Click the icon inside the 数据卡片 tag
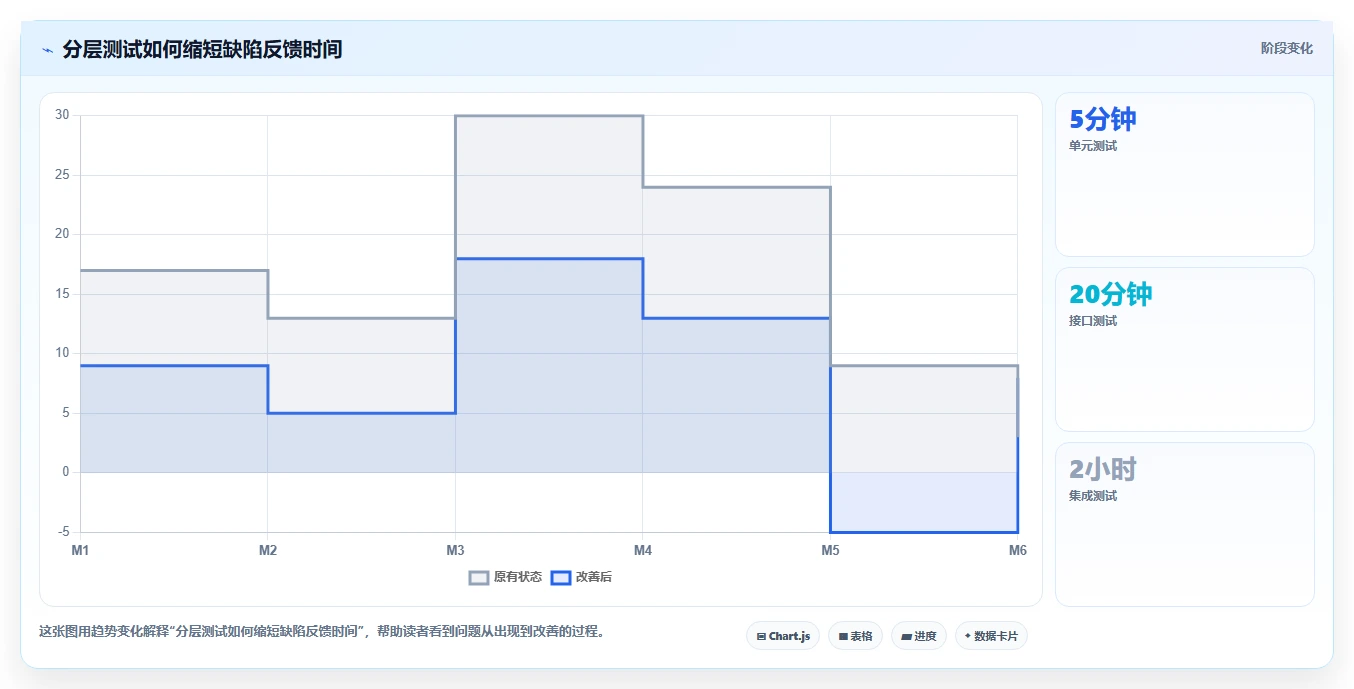Screen dimensions: 1354x689 click(x=967, y=636)
